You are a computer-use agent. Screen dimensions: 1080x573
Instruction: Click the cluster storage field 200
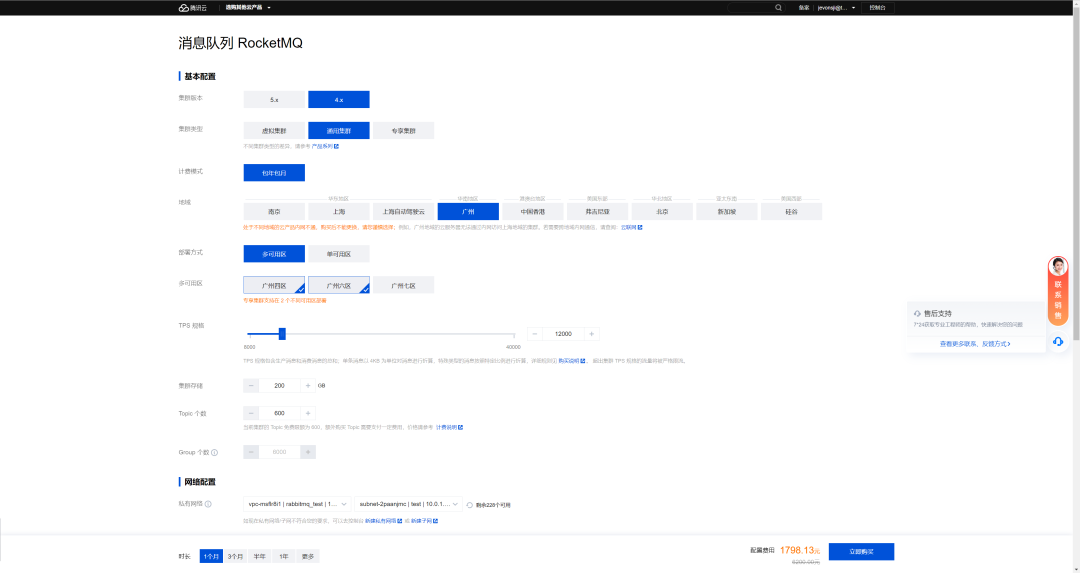pos(280,386)
